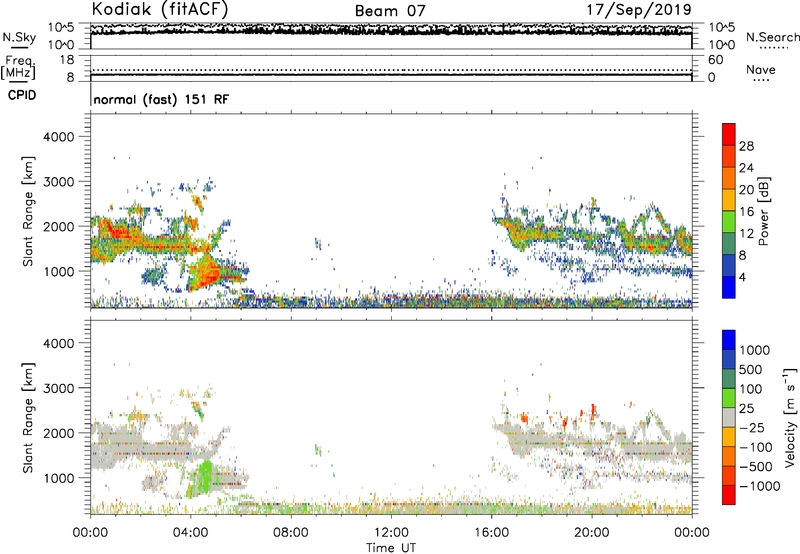Click the 08:00 time tick label
This screenshot has width=800, height=554.
click(291, 533)
